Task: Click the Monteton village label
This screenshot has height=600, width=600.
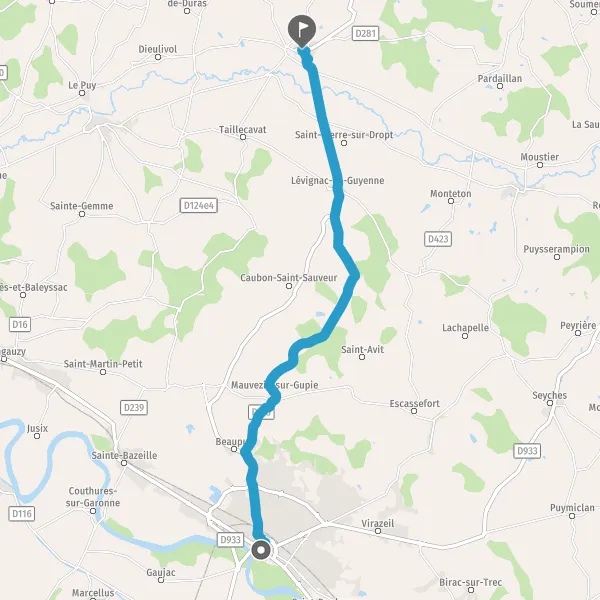Action: click(451, 194)
